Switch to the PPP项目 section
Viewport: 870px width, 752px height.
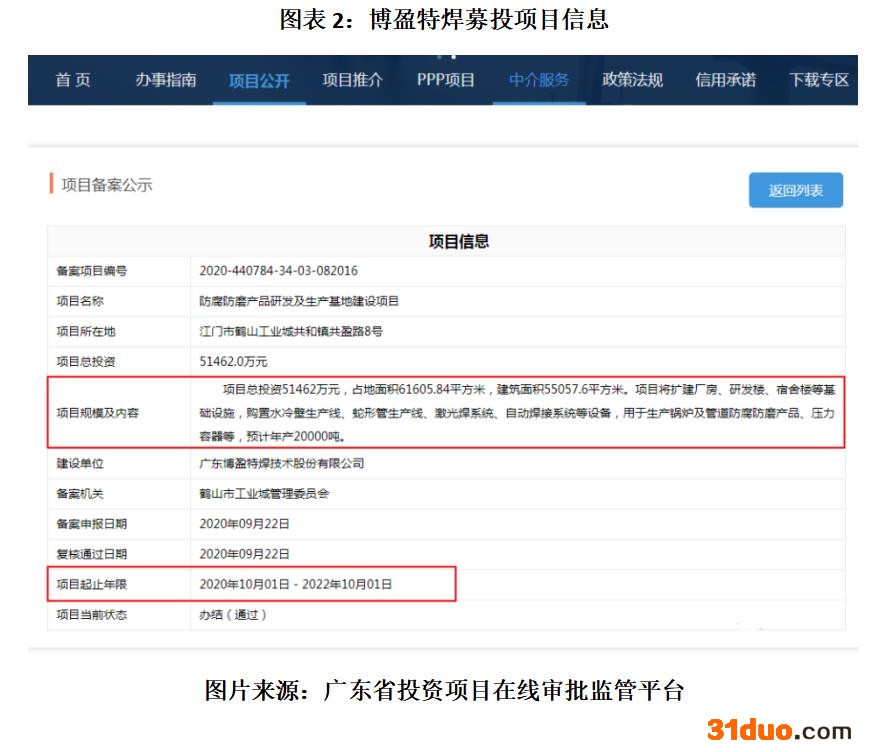[445, 80]
